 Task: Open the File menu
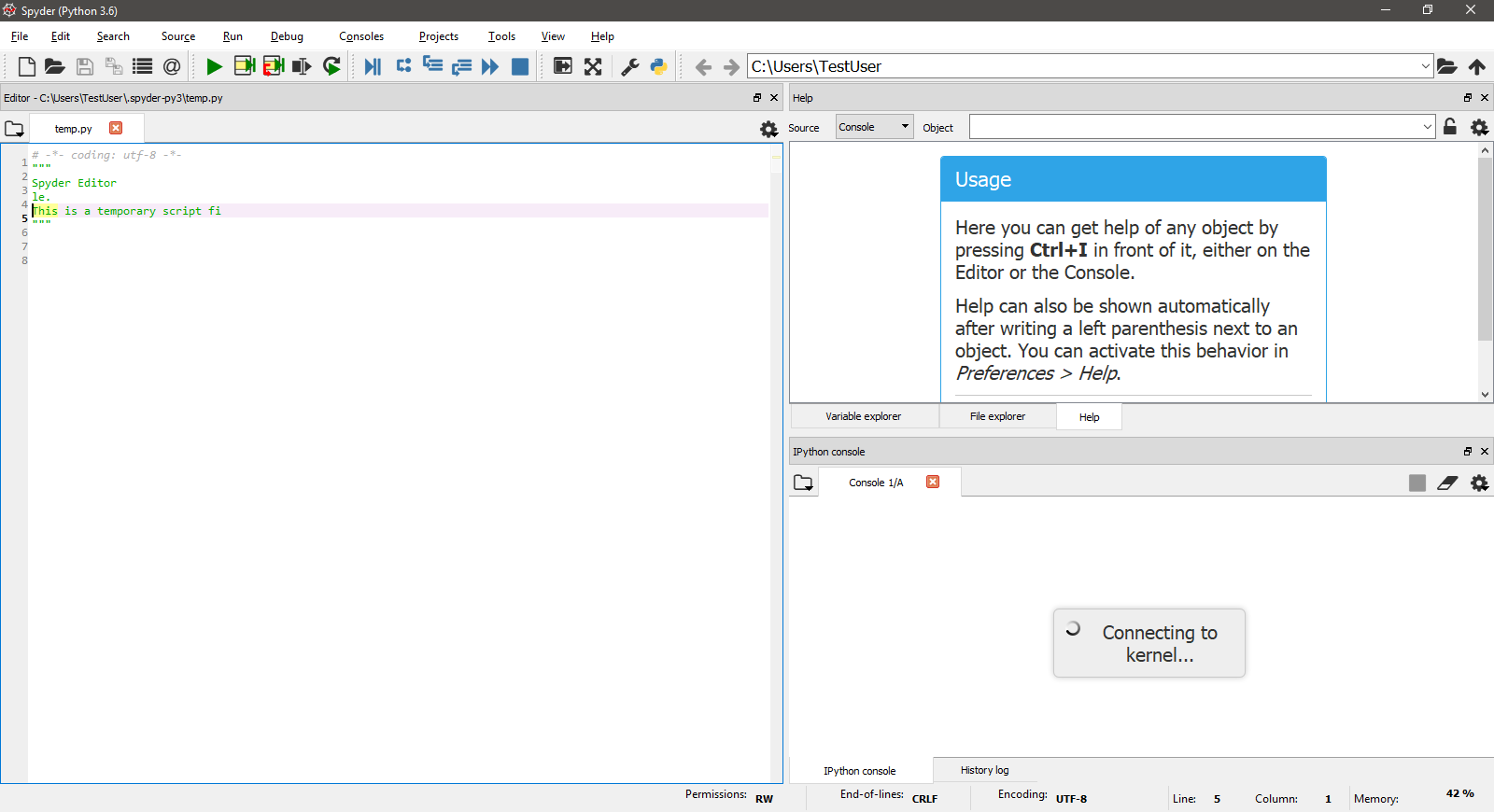tap(20, 36)
